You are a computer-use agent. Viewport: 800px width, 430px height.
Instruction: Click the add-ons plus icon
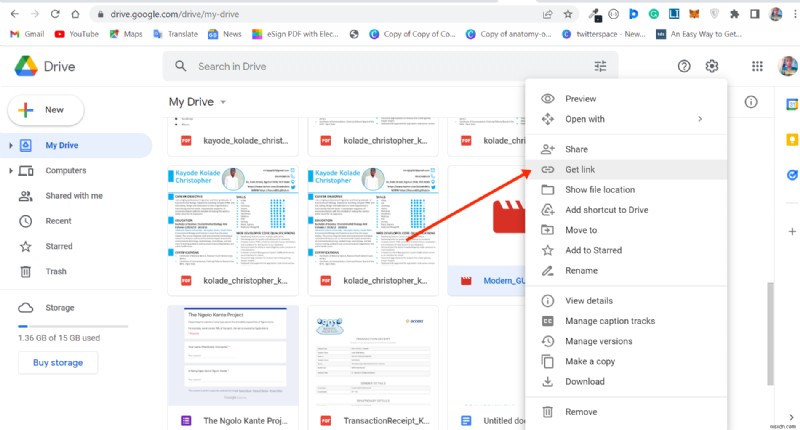click(x=792, y=232)
